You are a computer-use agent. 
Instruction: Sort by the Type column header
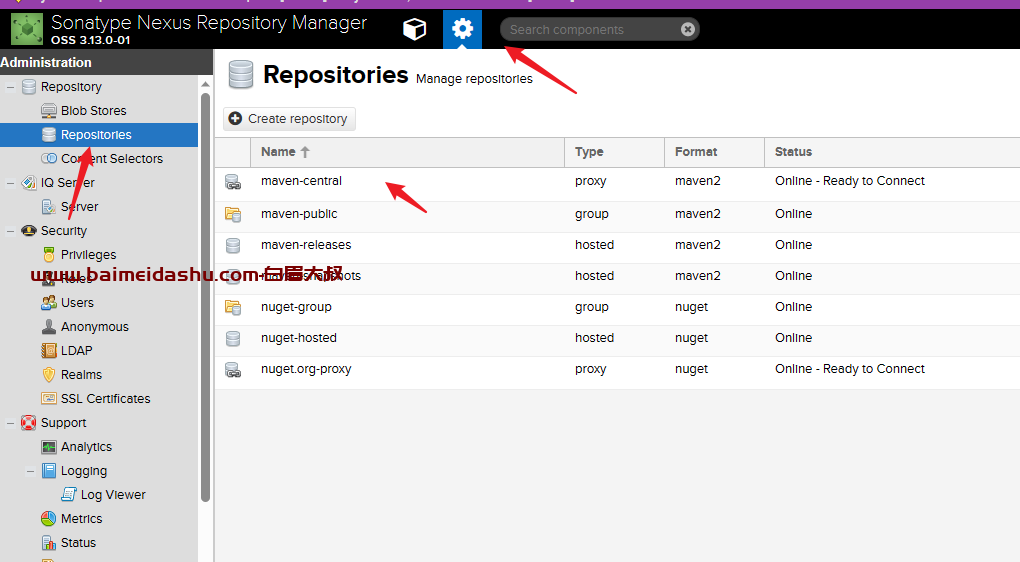pos(614,152)
